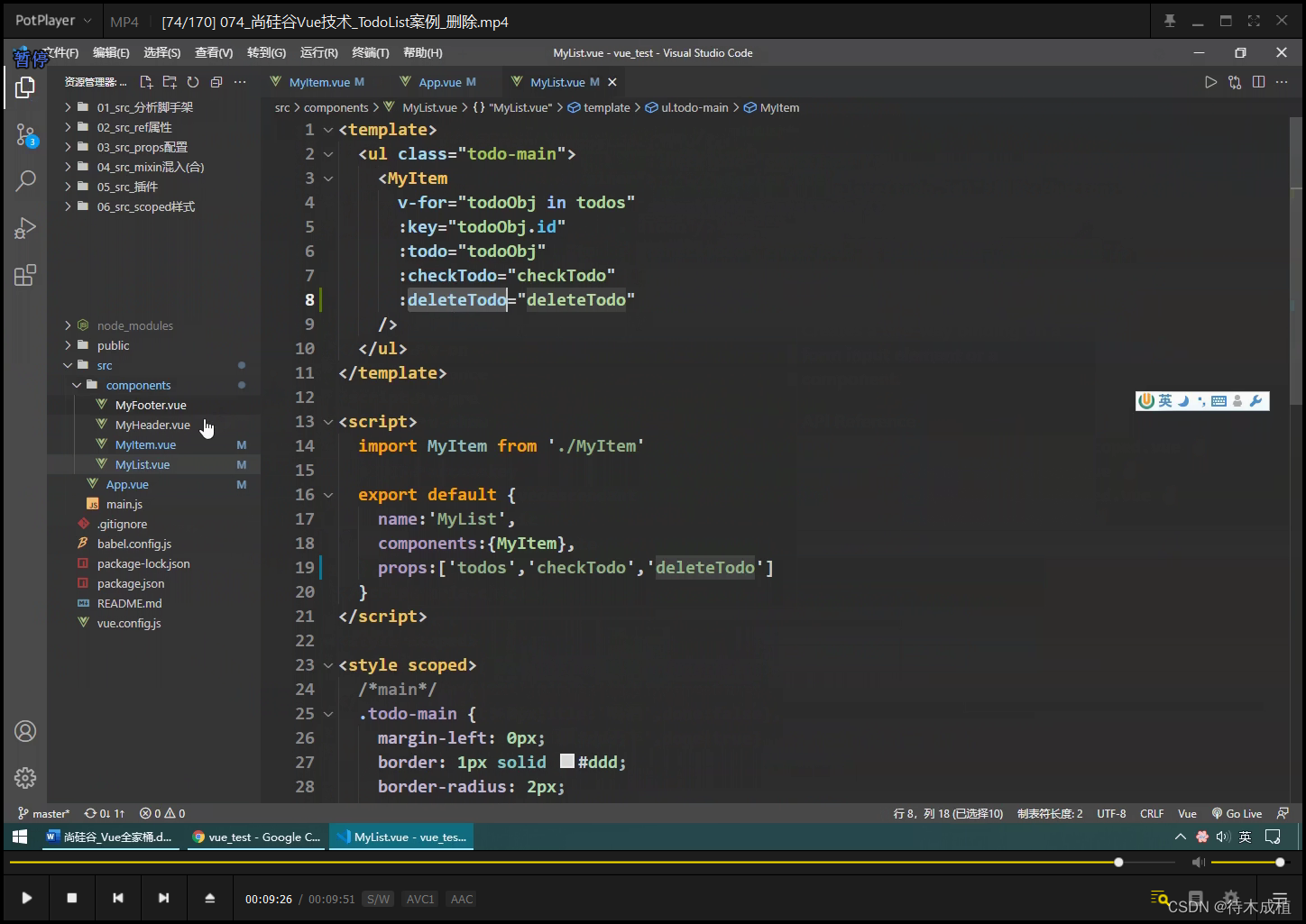Open the 文件(F) menu
Screen dimensions: 1306x924
(60, 53)
